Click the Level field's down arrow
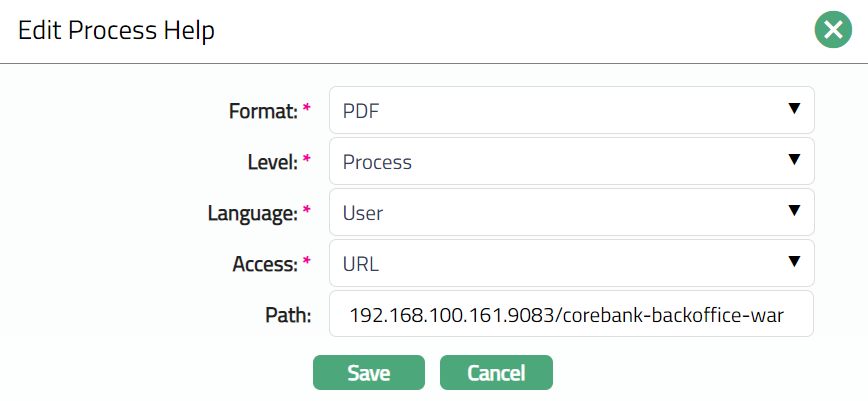This screenshot has height=401, width=868. coord(794,160)
